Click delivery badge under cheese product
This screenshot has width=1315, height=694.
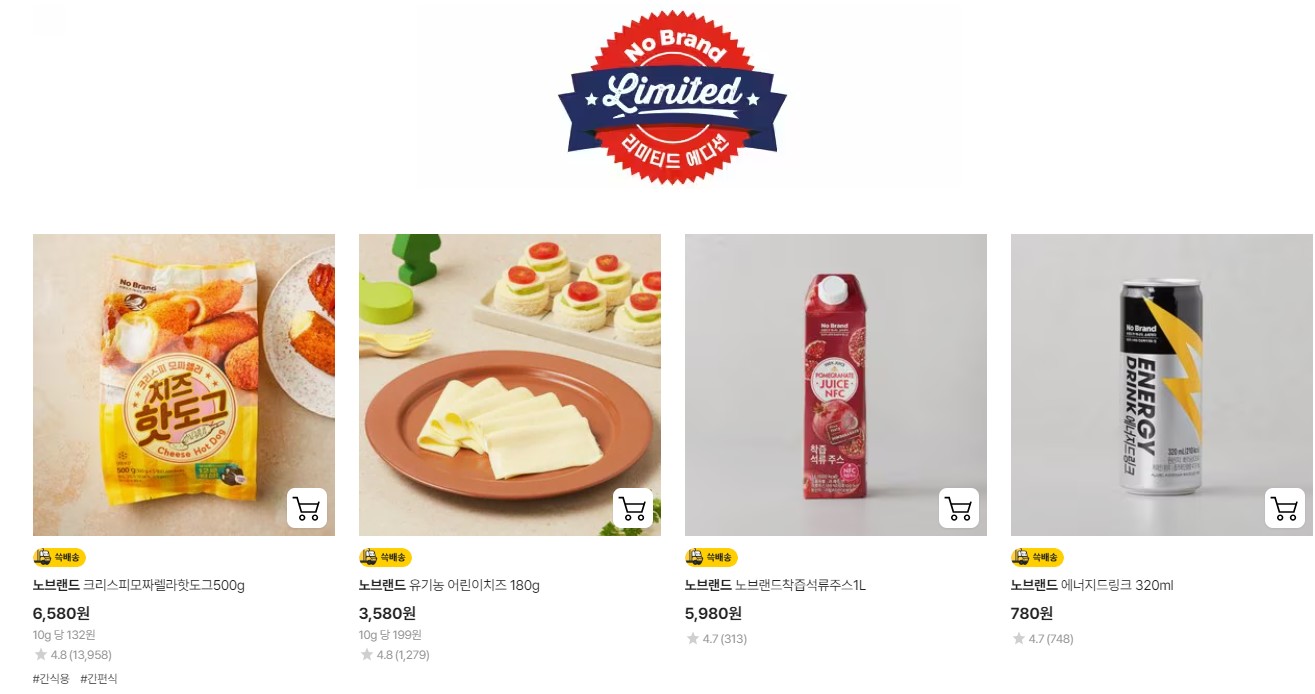pyautogui.click(x=385, y=557)
